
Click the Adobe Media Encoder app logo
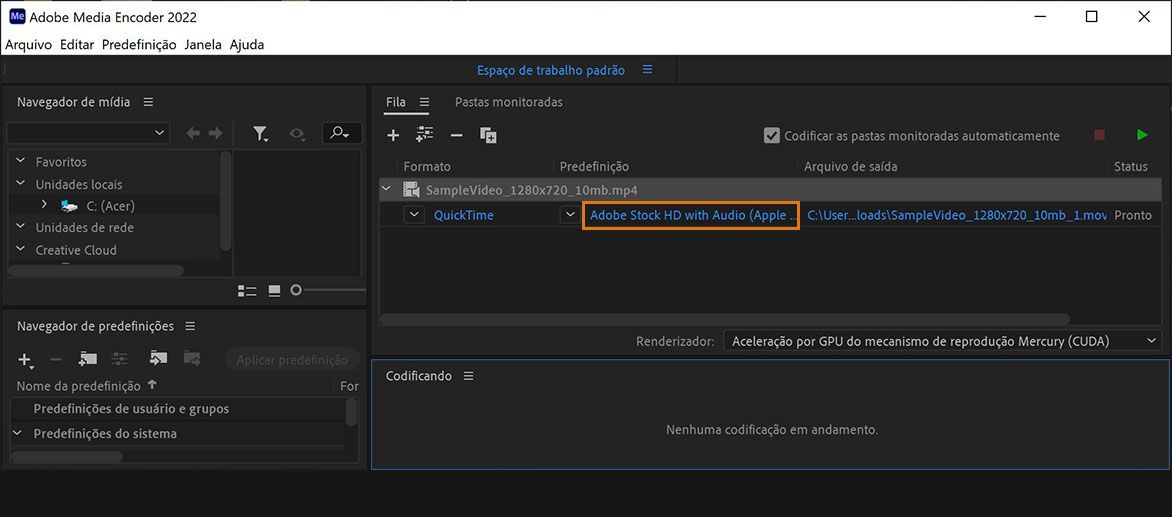[x=16, y=16]
